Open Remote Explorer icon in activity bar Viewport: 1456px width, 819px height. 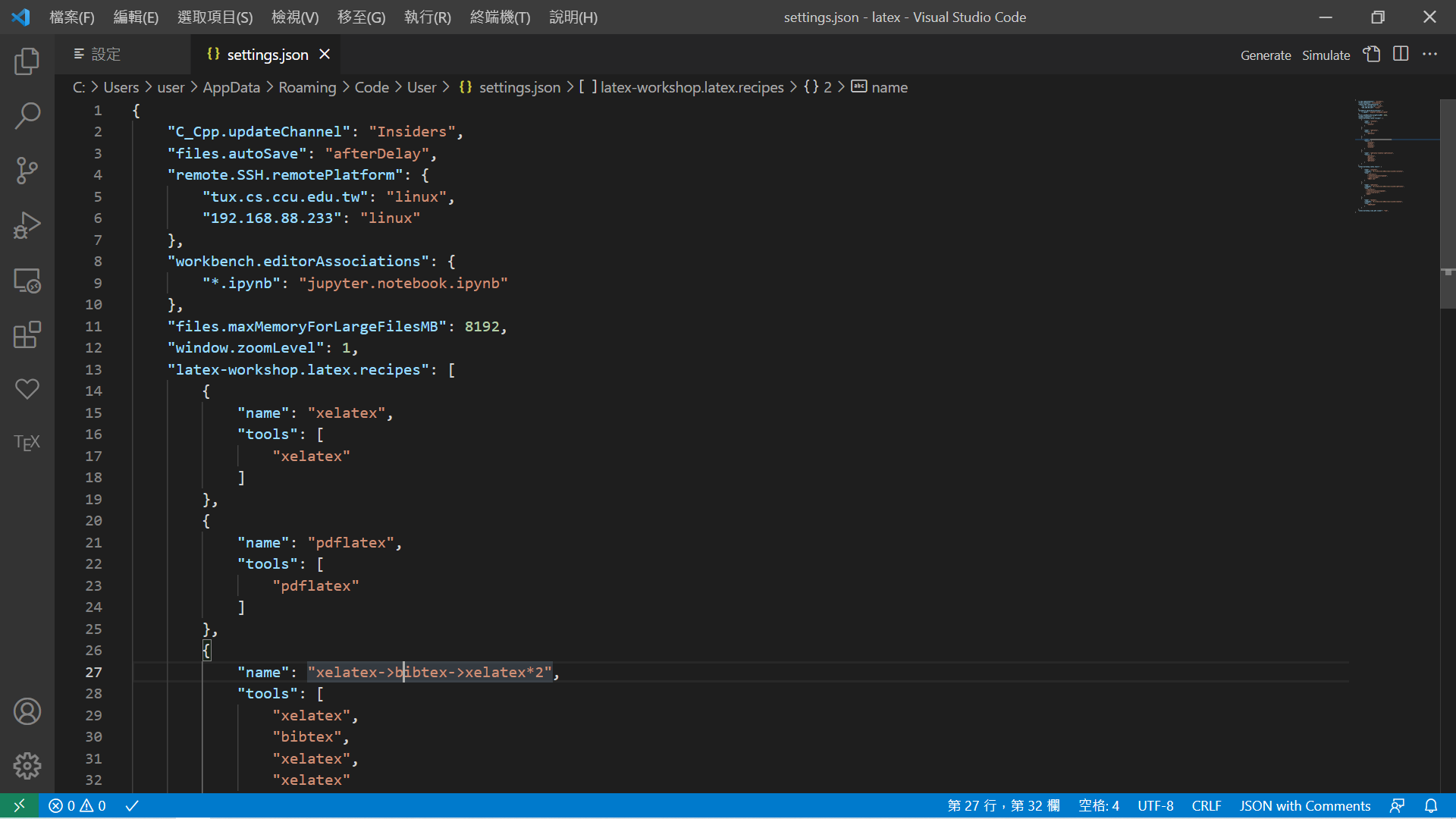(27, 281)
